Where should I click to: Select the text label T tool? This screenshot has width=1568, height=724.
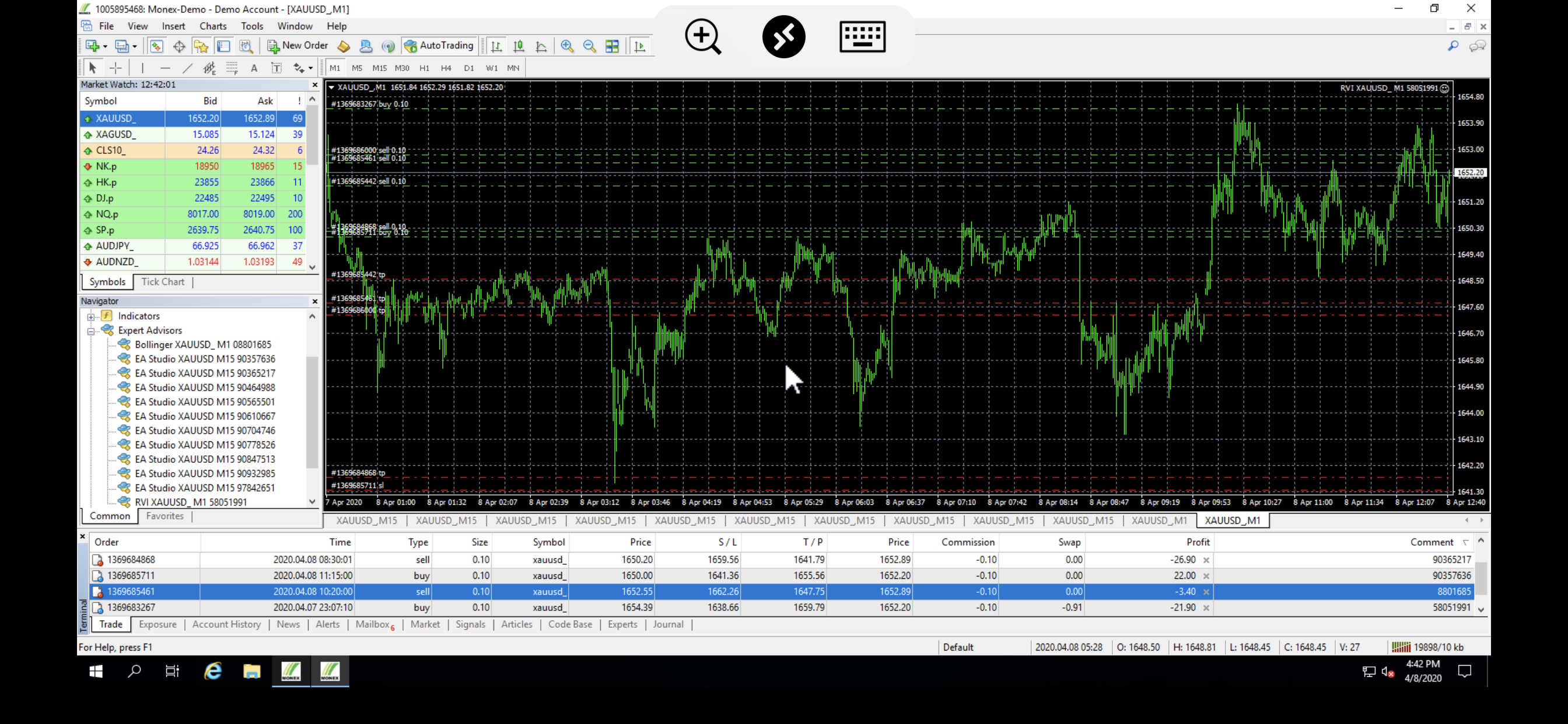276,68
